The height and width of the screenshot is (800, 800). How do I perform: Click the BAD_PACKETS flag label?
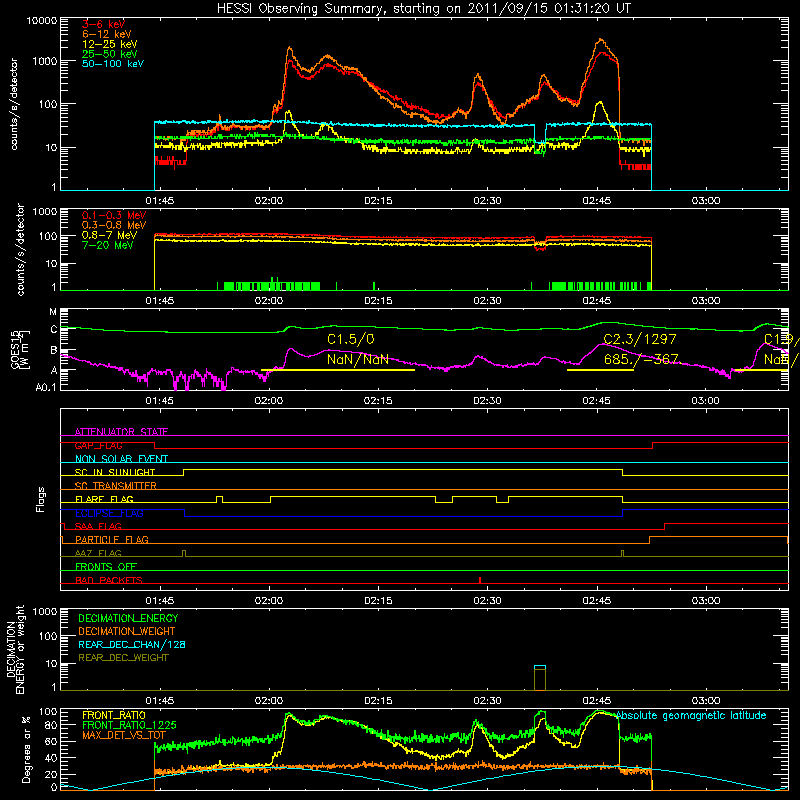[109, 580]
